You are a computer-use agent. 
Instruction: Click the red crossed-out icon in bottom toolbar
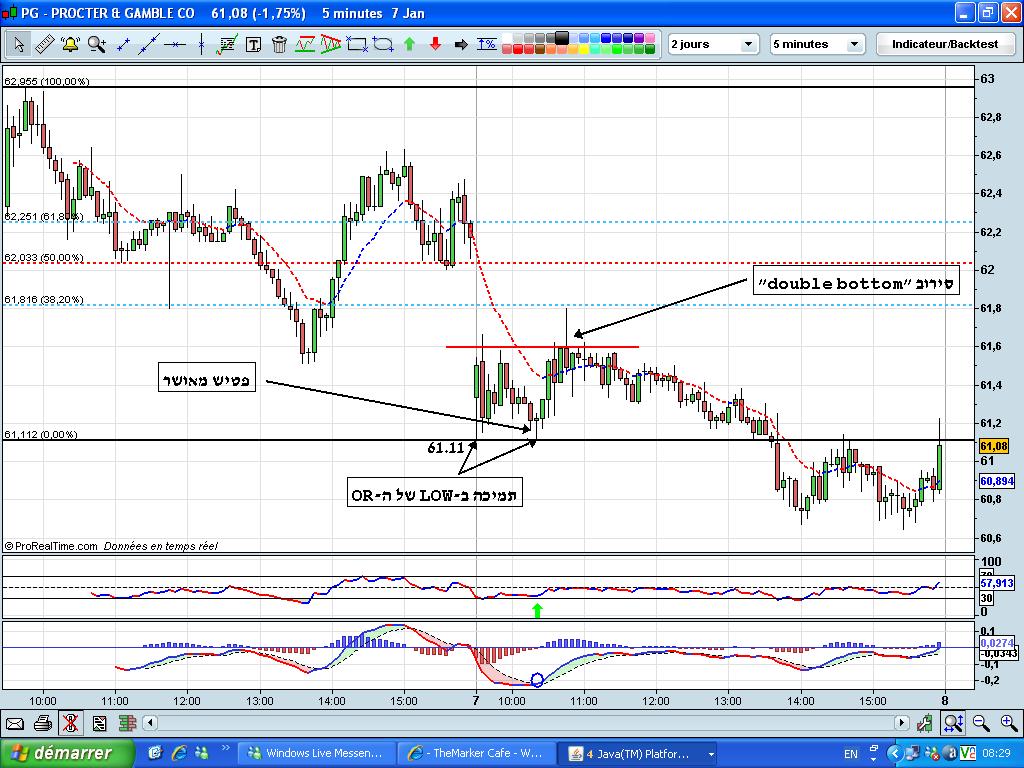pyautogui.click(x=71, y=723)
